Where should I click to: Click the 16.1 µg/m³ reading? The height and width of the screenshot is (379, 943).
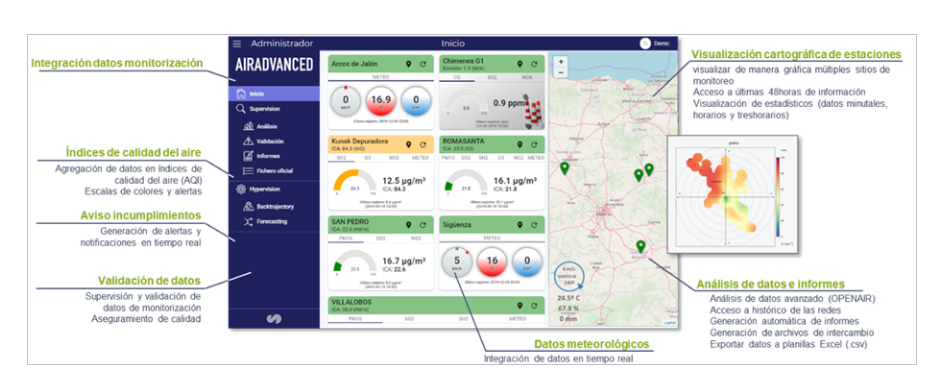click(515, 180)
